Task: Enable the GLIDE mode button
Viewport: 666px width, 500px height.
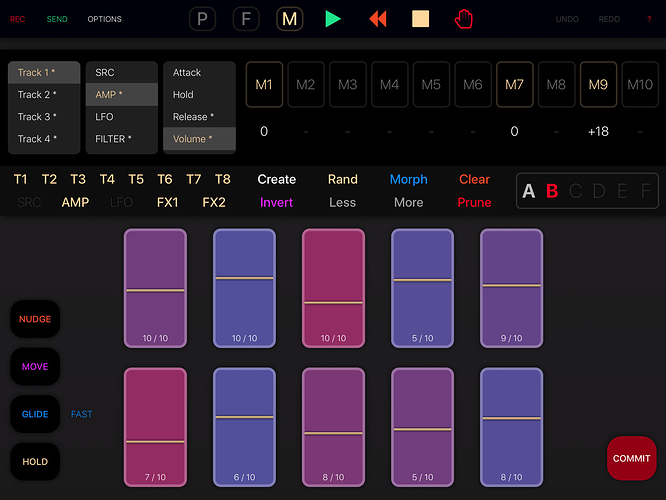Action: [35, 414]
